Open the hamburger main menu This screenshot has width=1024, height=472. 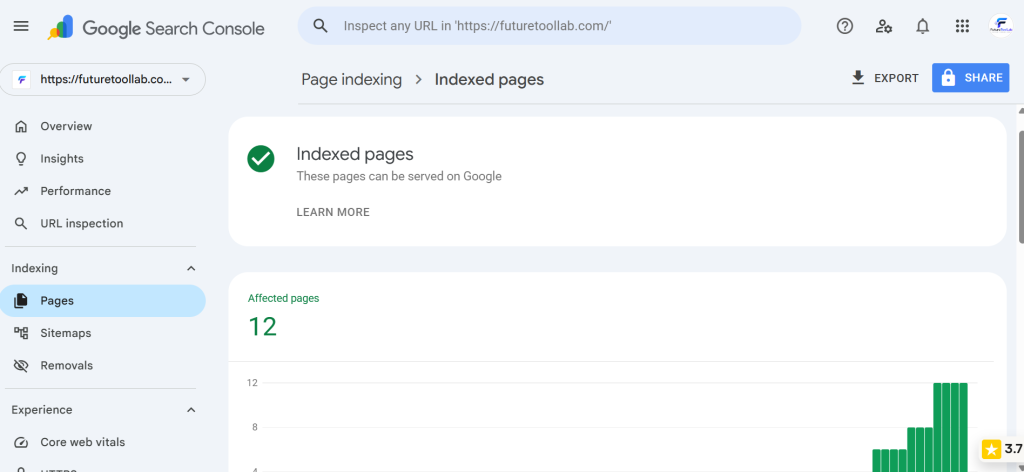tap(21, 26)
